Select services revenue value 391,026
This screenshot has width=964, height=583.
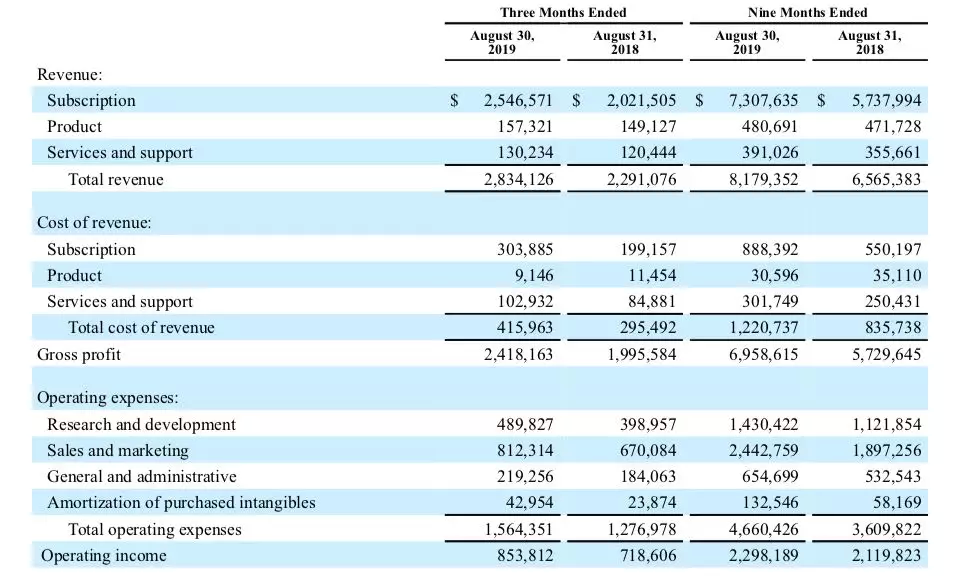coord(770,153)
